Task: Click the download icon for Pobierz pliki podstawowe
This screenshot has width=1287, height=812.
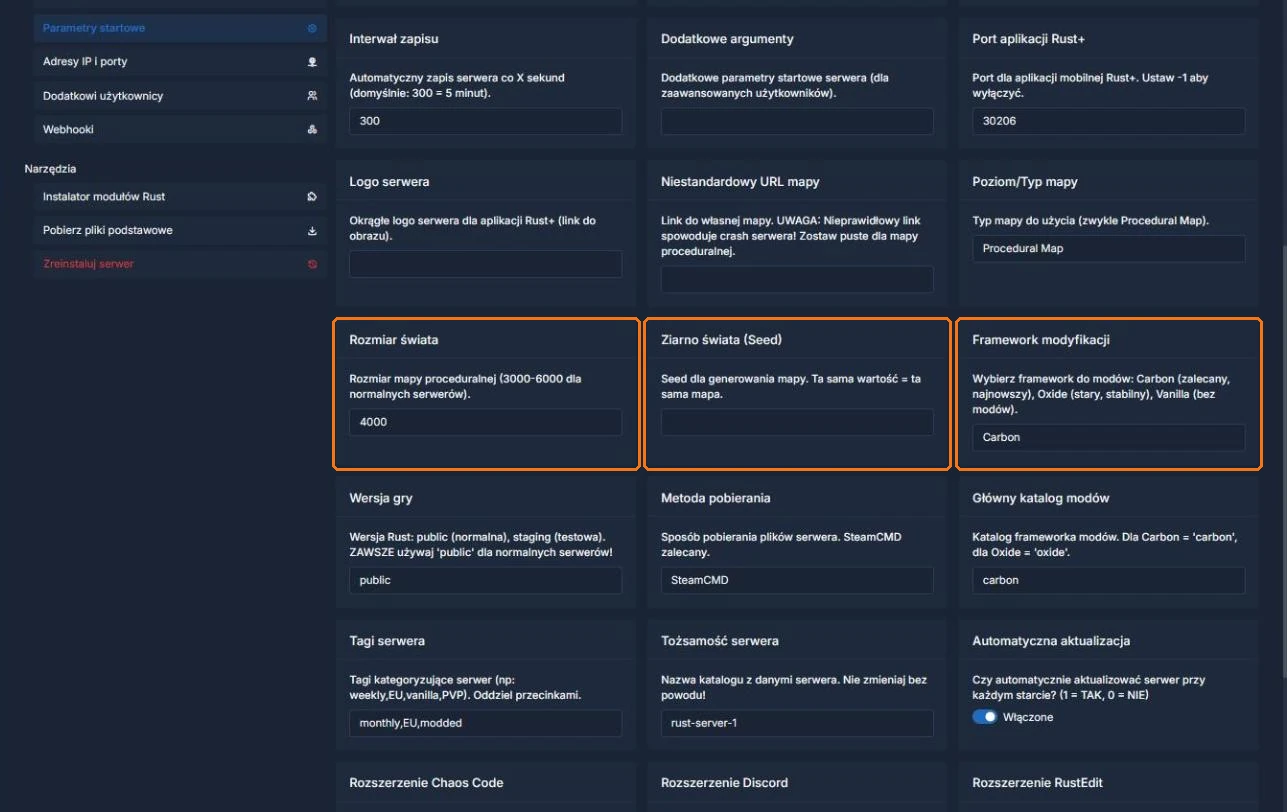Action: pos(312,231)
